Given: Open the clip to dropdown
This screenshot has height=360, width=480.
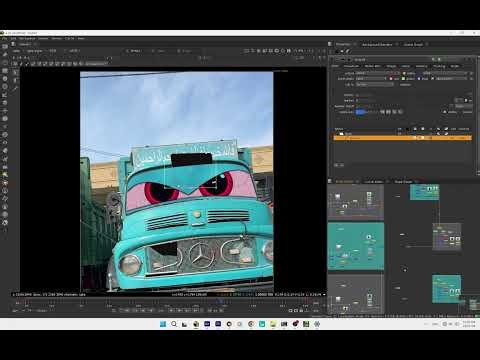Looking at the screenshot, I should [x=375, y=85].
